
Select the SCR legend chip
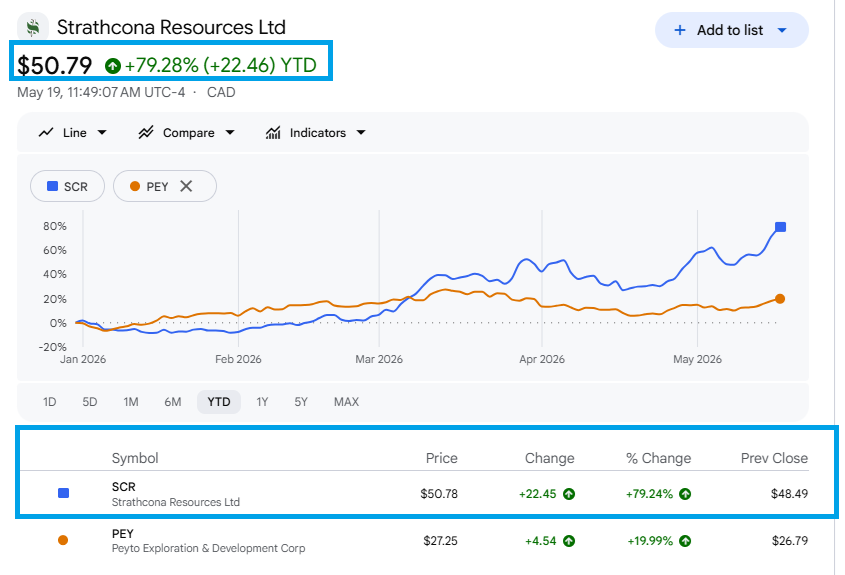67,186
